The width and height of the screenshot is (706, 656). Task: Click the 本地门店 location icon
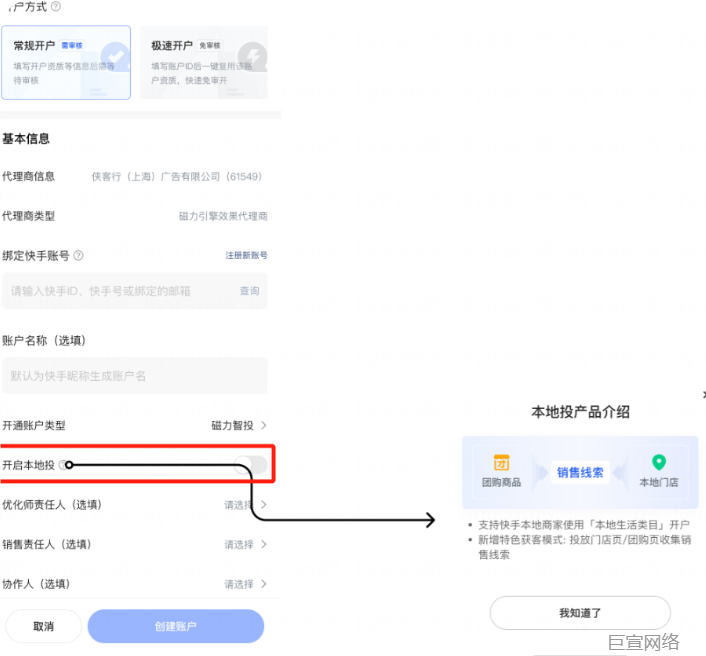pyautogui.click(x=659, y=462)
